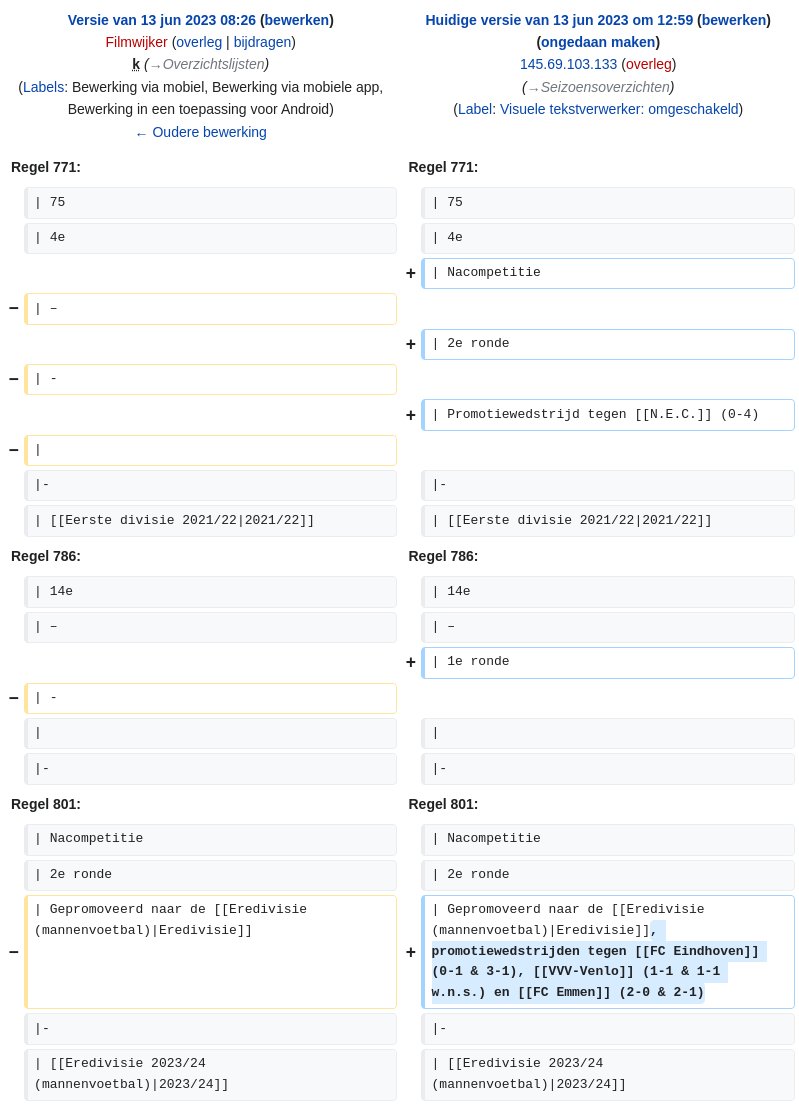The width and height of the screenshot is (799, 1105).
Task: Click 'bewerken' next to the current version
Action: click(733, 20)
